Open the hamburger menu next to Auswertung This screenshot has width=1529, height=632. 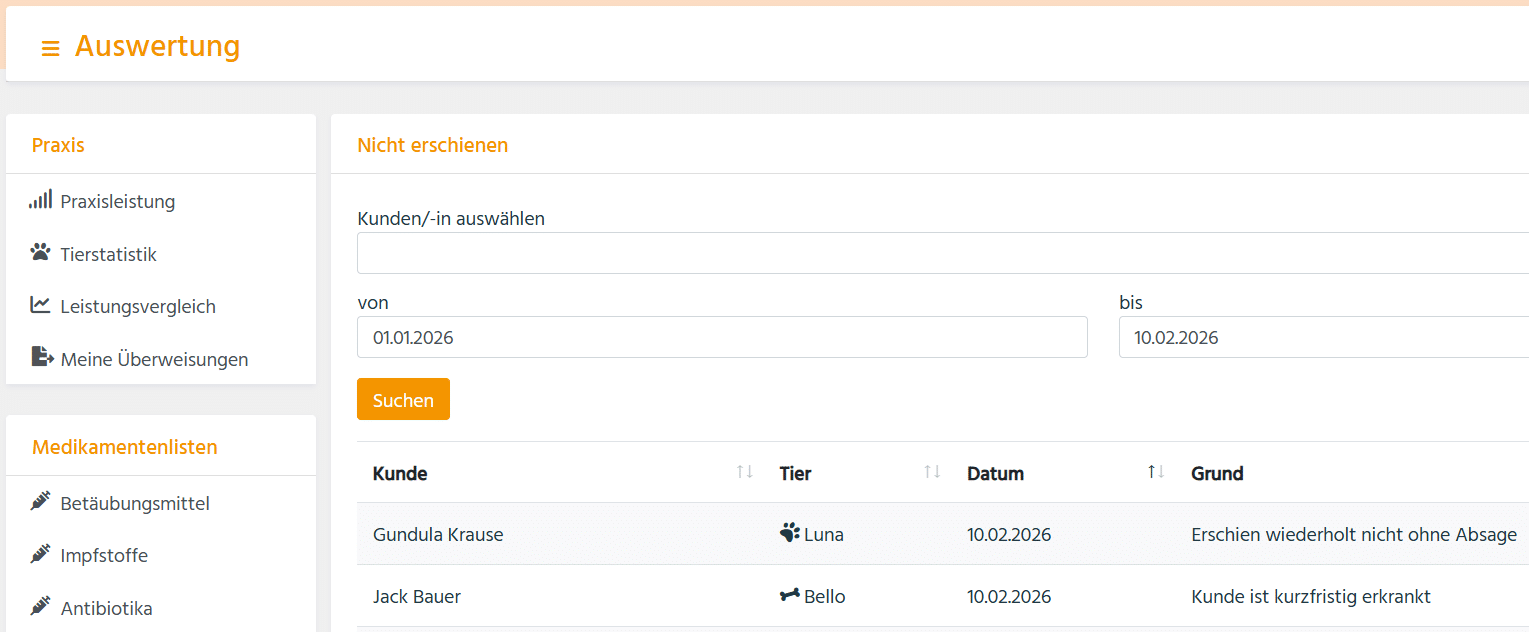tap(50, 48)
